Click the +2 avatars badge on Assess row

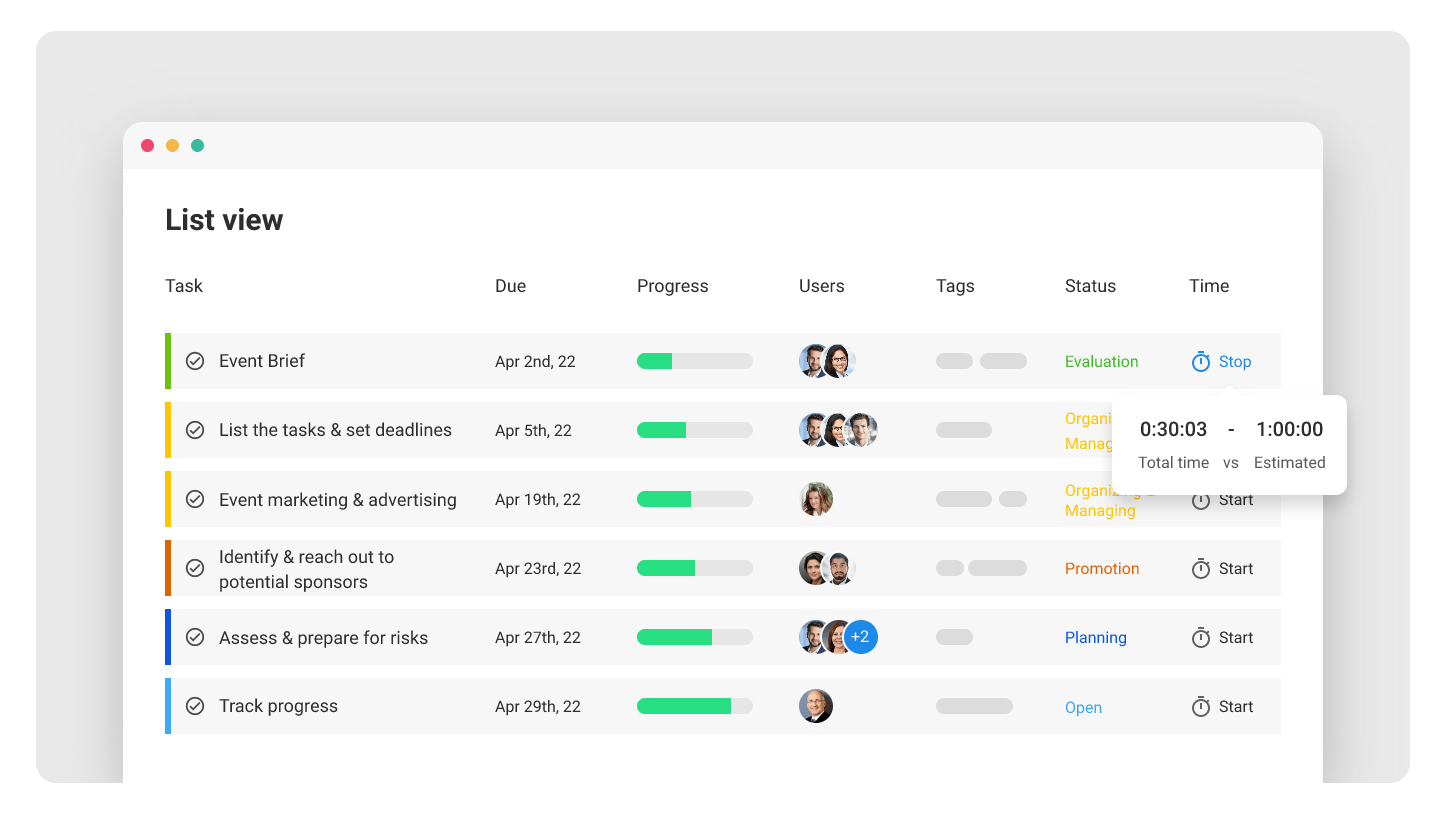point(860,637)
